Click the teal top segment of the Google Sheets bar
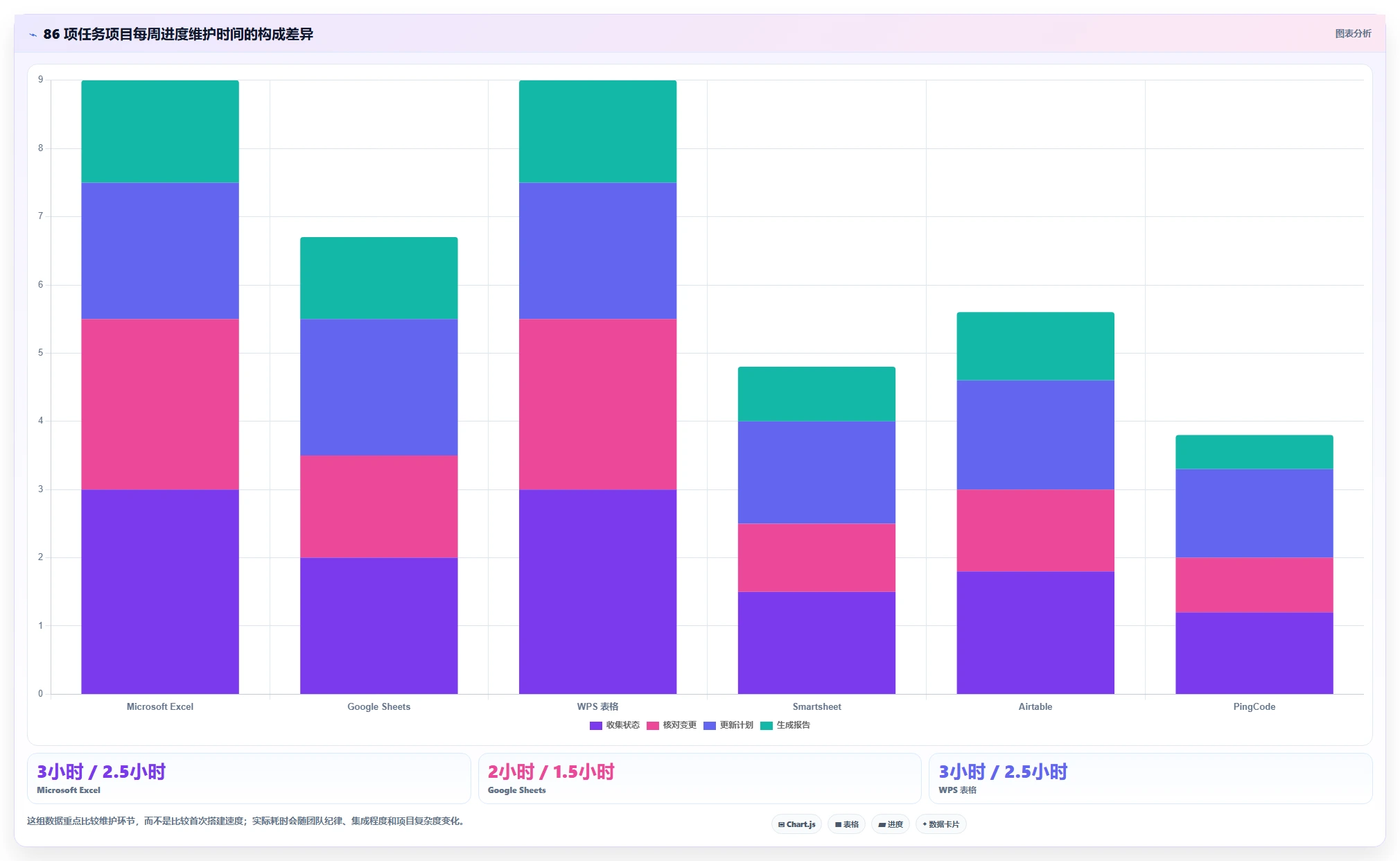Viewport: 1400px width, 861px height. [379, 278]
